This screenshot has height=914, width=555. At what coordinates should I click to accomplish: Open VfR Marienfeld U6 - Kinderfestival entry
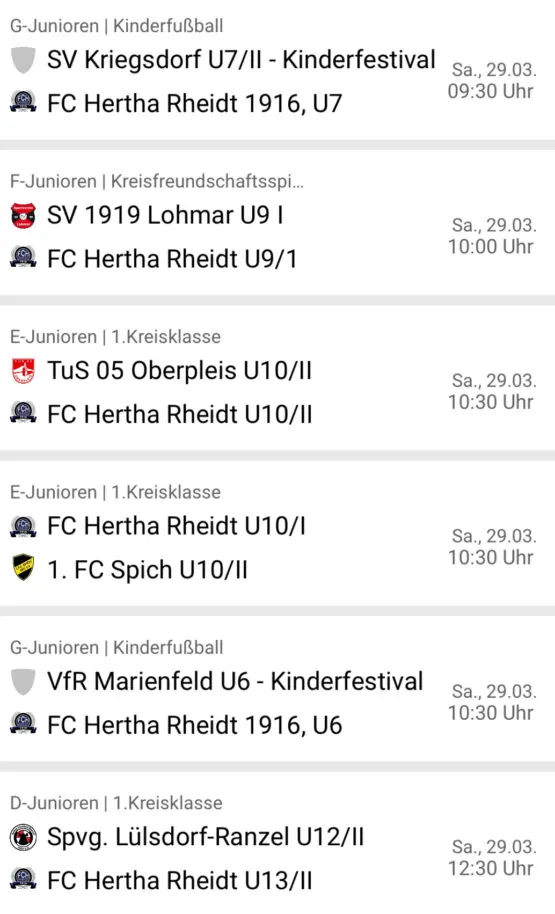tap(236, 681)
